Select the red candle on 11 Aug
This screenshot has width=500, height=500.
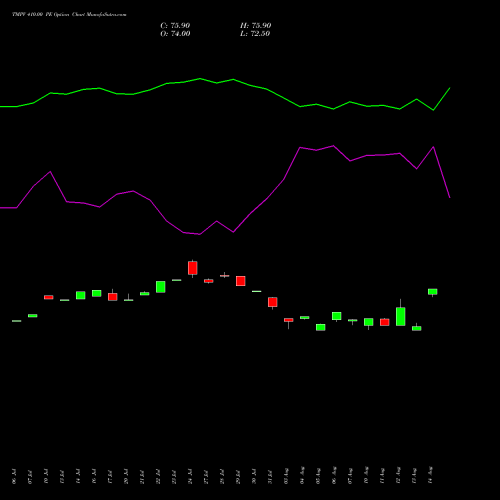point(385,322)
